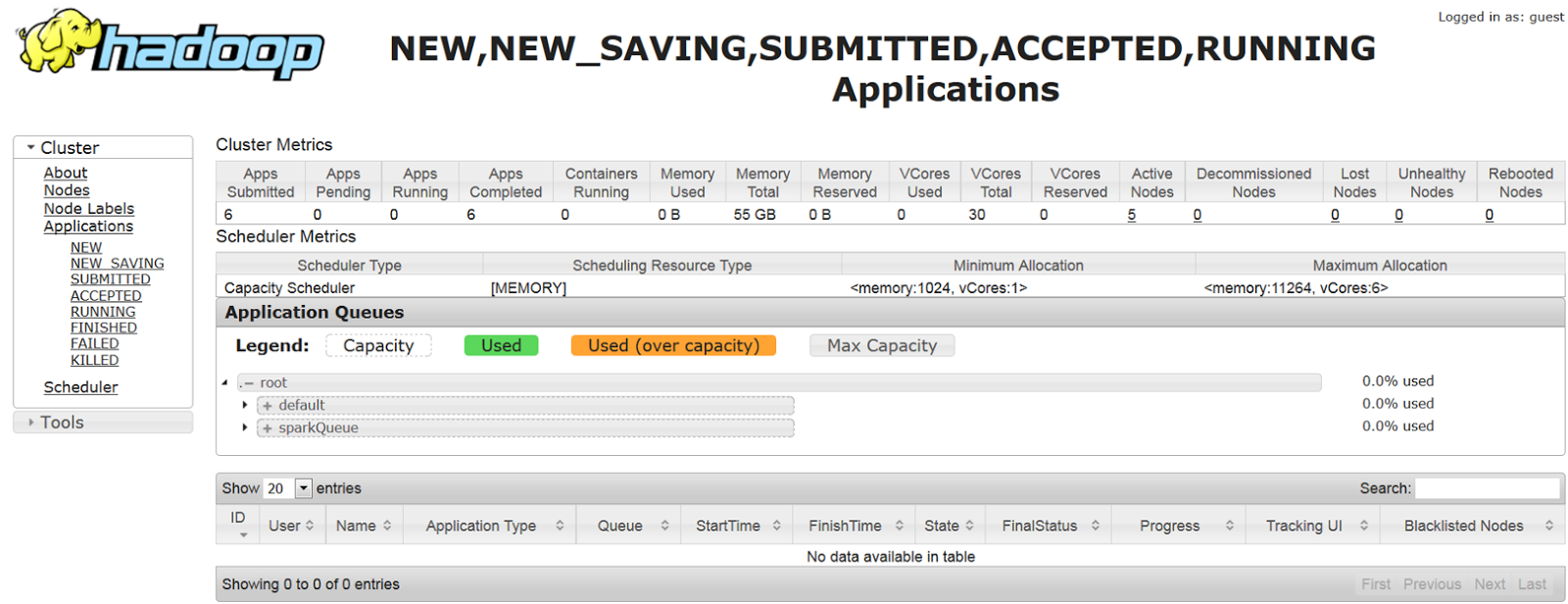Collapse the Cluster section arrow
The height and width of the screenshot is (604, 1568).
point(31,148)
